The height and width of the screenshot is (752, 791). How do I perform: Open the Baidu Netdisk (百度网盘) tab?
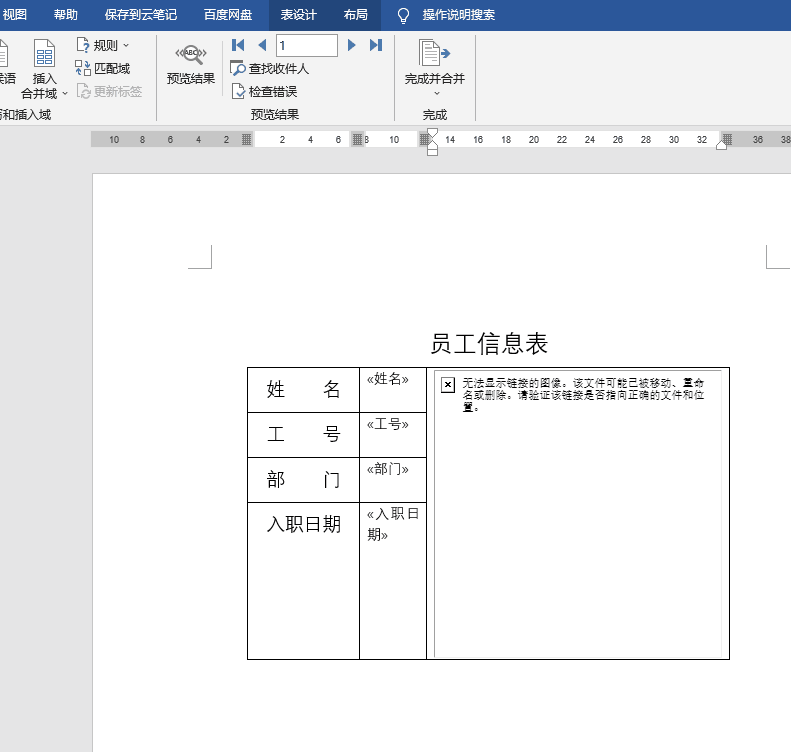pyautogui.click(x=227, y=15)
